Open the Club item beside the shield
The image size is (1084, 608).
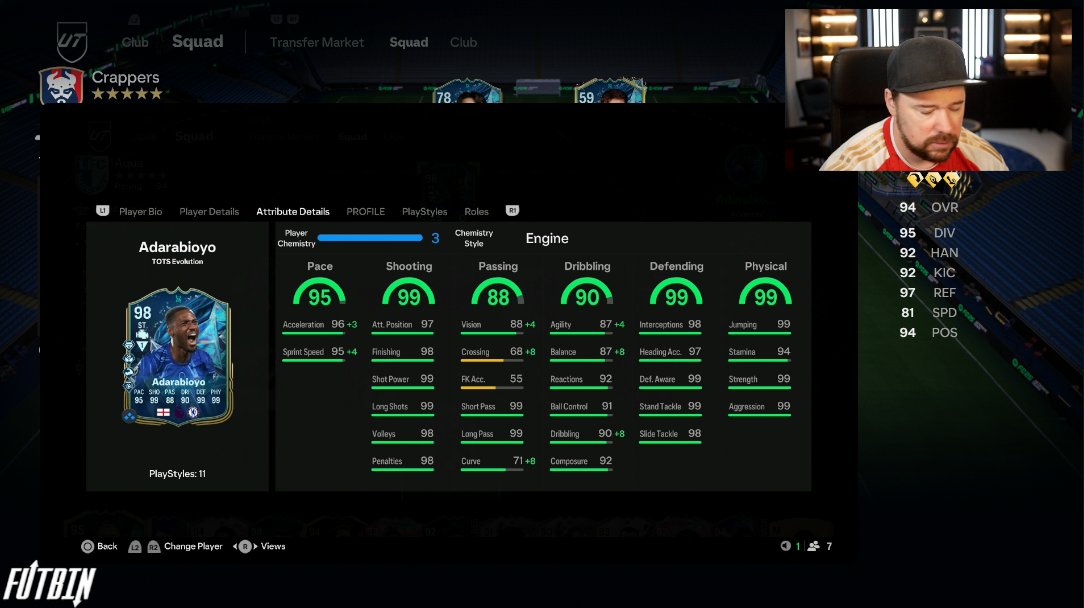135,42
